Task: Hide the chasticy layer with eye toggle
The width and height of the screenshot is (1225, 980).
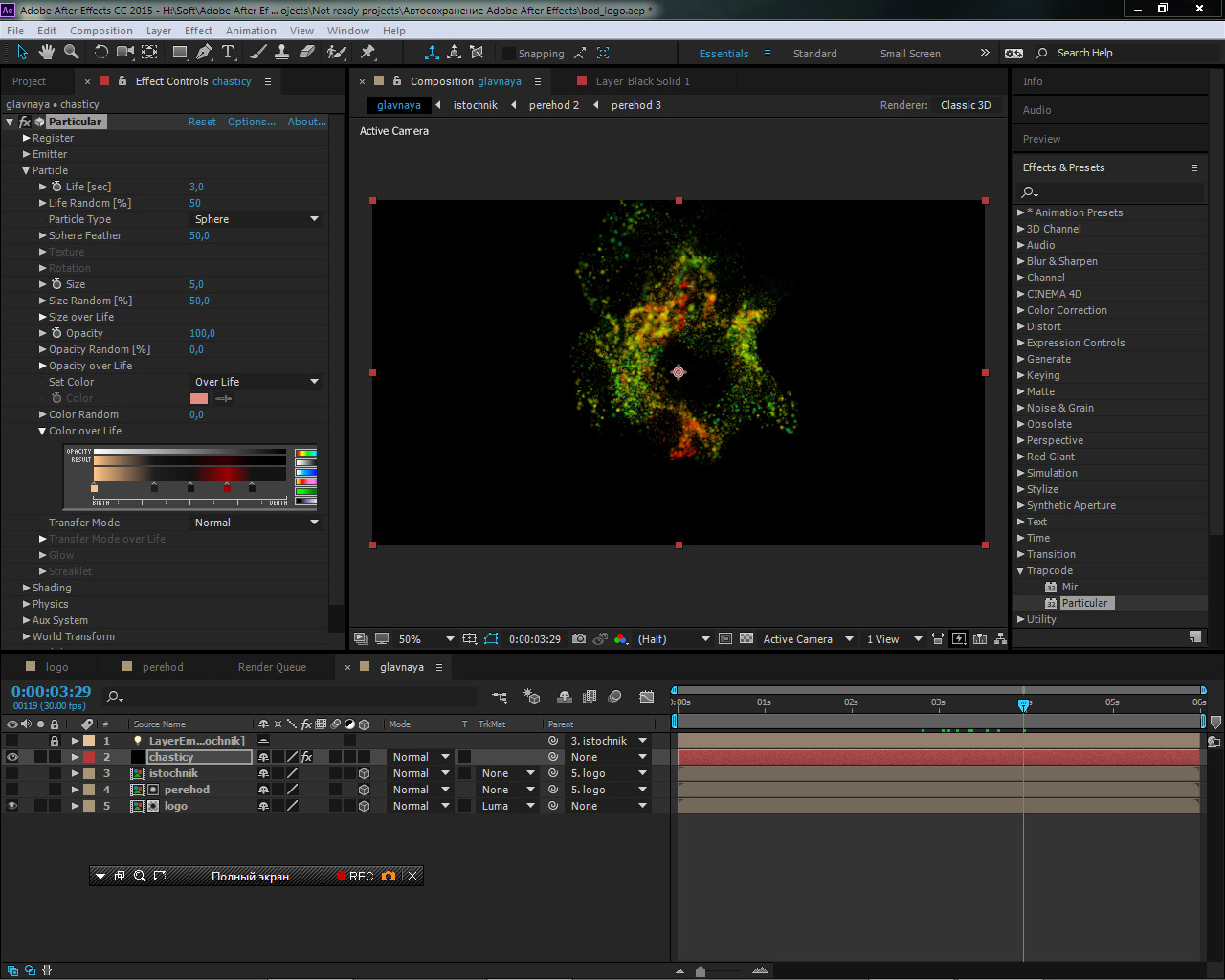Action: 12,757
